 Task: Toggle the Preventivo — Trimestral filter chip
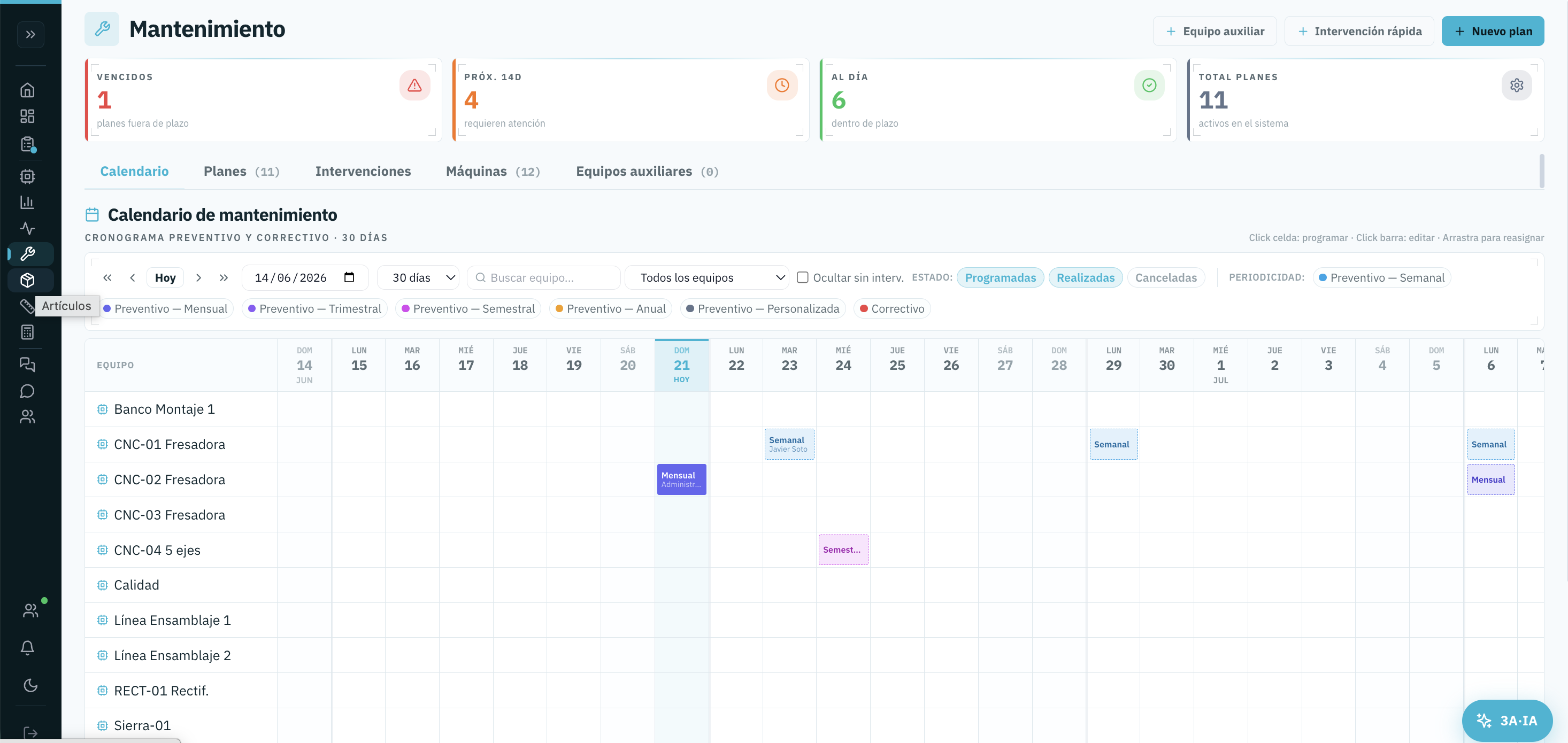coord(314,308)
